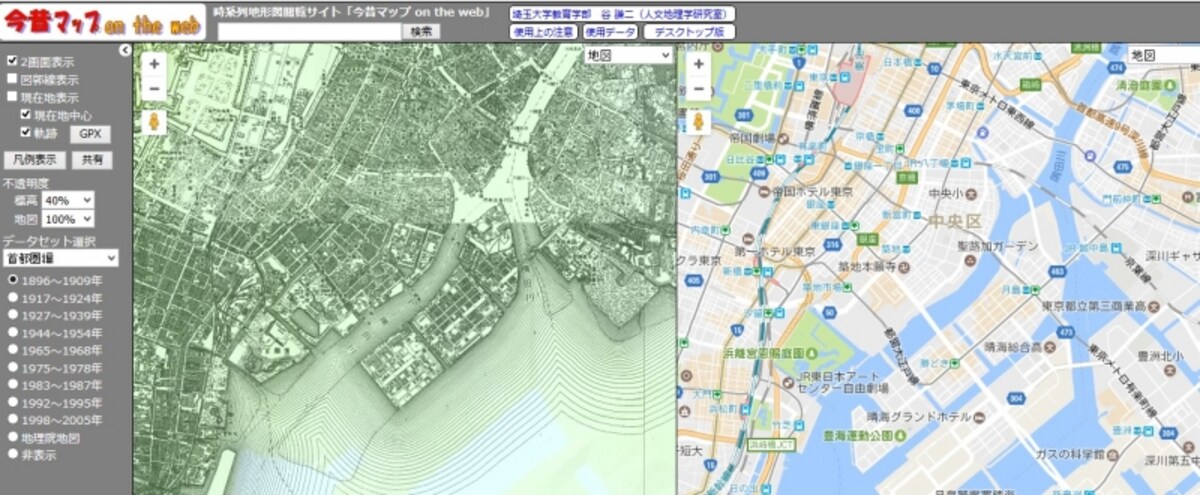Zoom in on the right Google map
This screenshot has width=1200, height=495.
[x=698, y=64]
